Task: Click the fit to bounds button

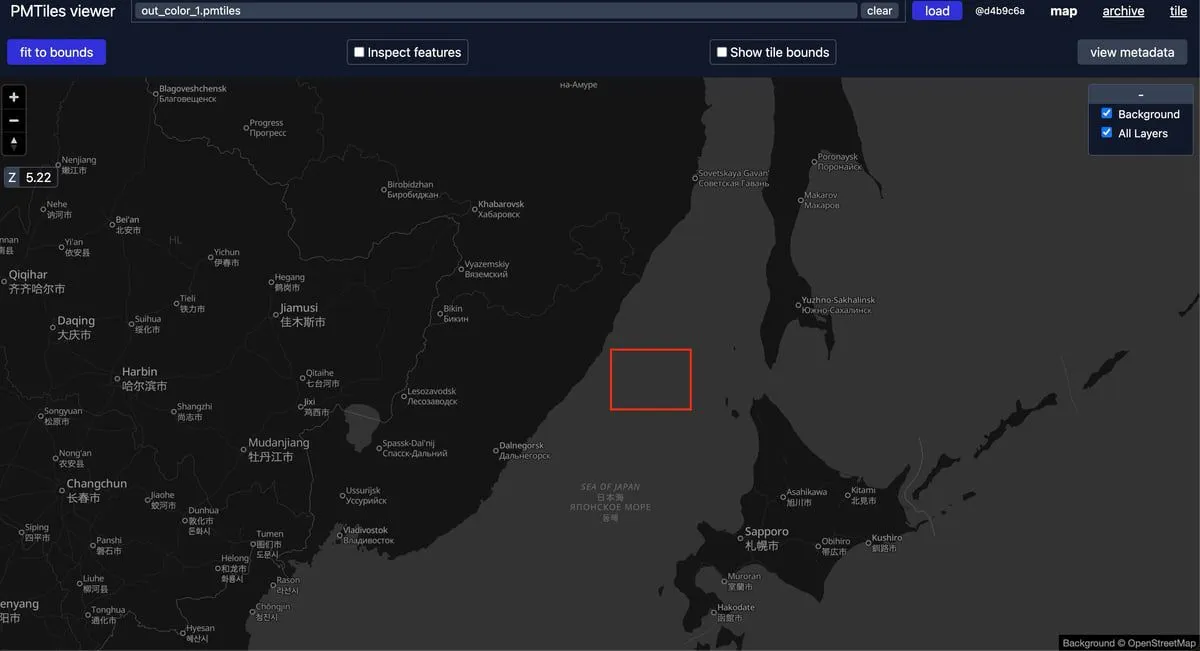Action: (x=56, y=52)
